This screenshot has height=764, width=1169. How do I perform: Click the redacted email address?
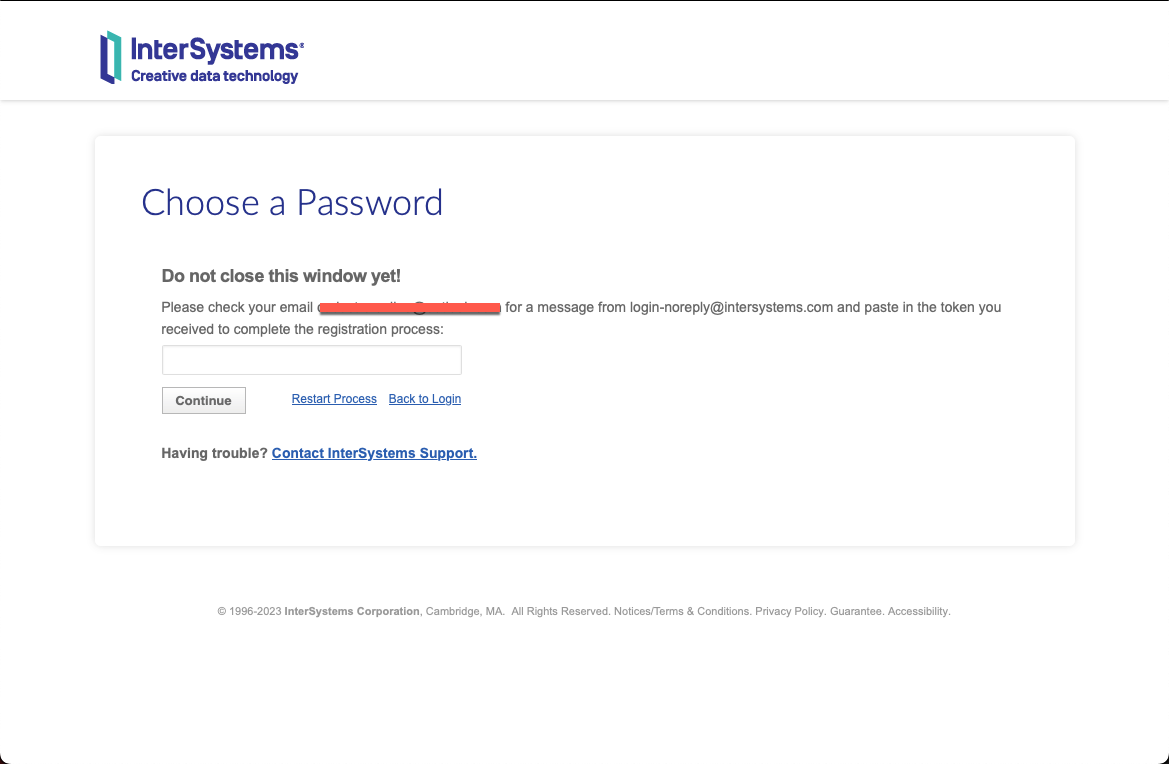pos(409,308)
